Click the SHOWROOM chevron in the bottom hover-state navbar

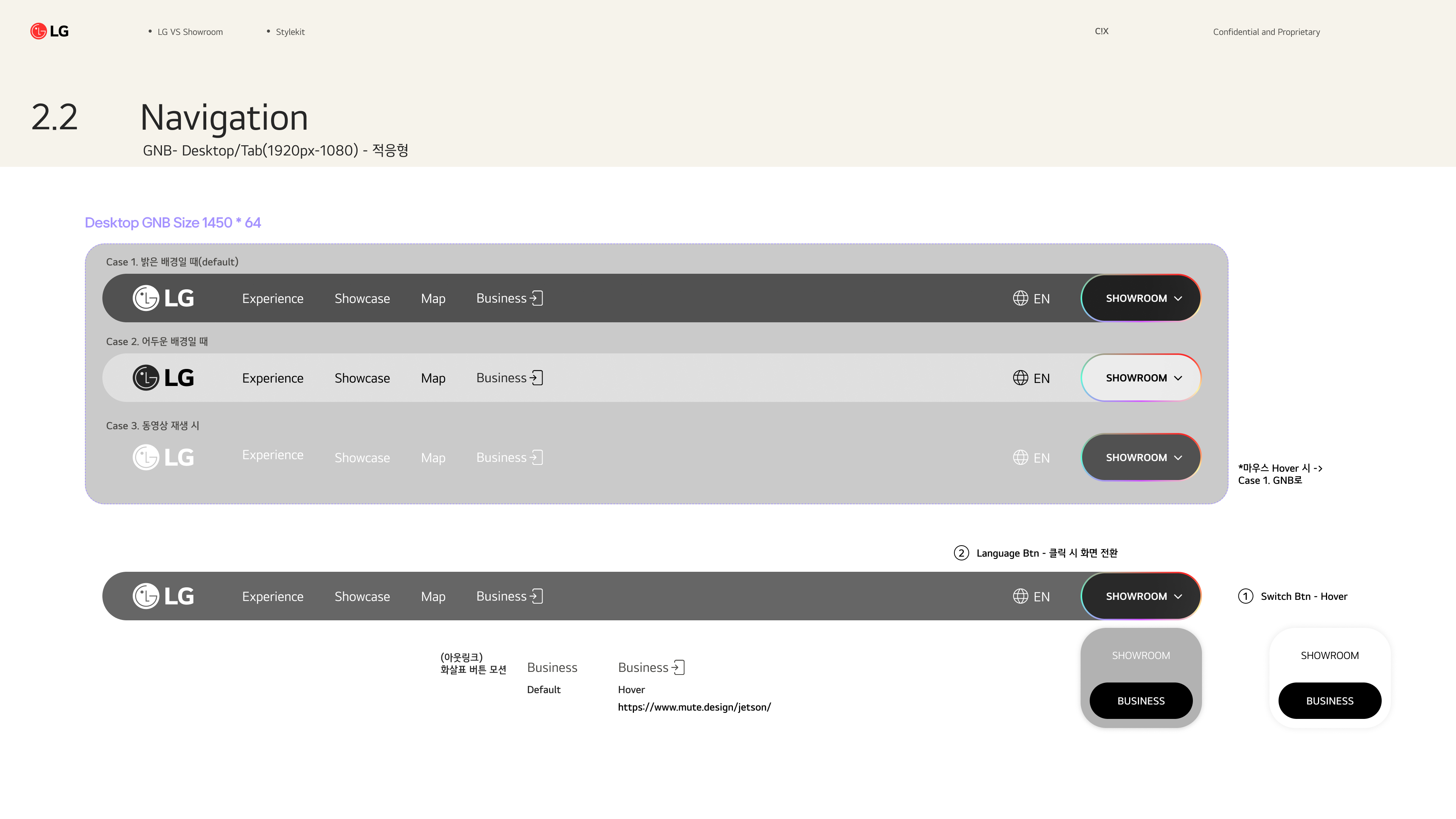click(x=1178, y=596)
